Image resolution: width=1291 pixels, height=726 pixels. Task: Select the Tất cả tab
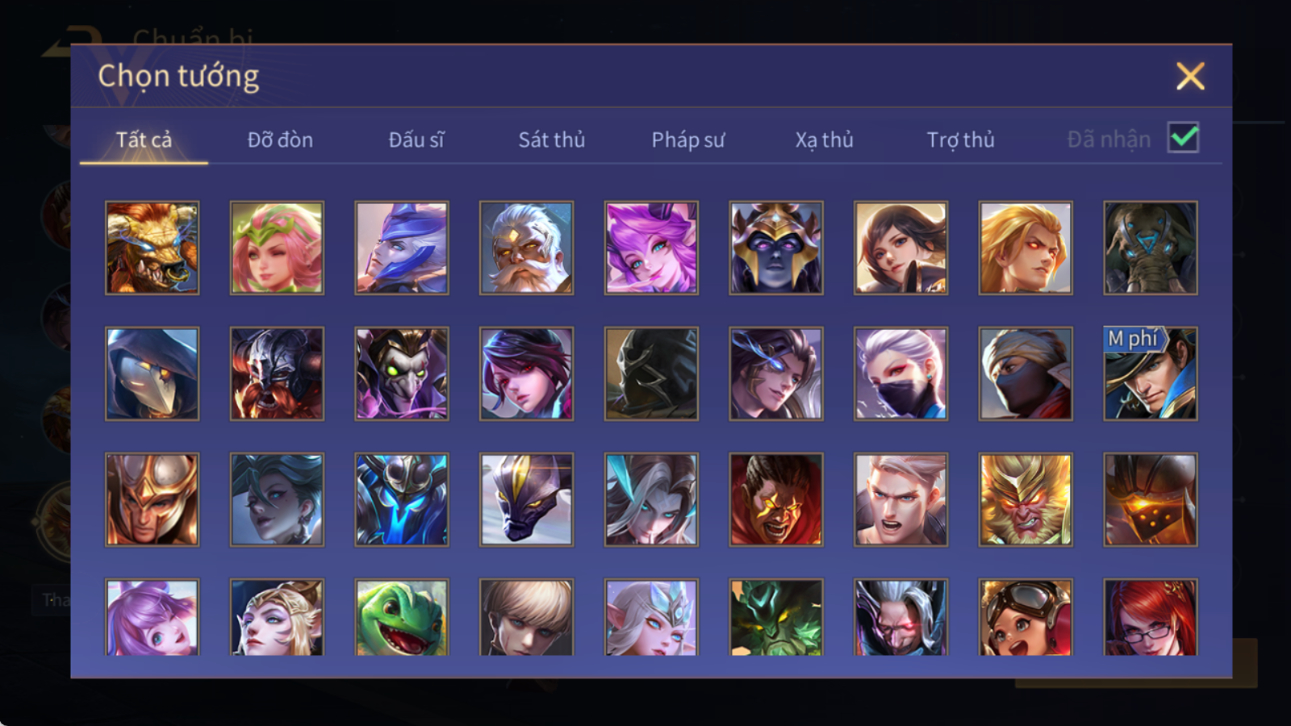(x=144, y=140)
